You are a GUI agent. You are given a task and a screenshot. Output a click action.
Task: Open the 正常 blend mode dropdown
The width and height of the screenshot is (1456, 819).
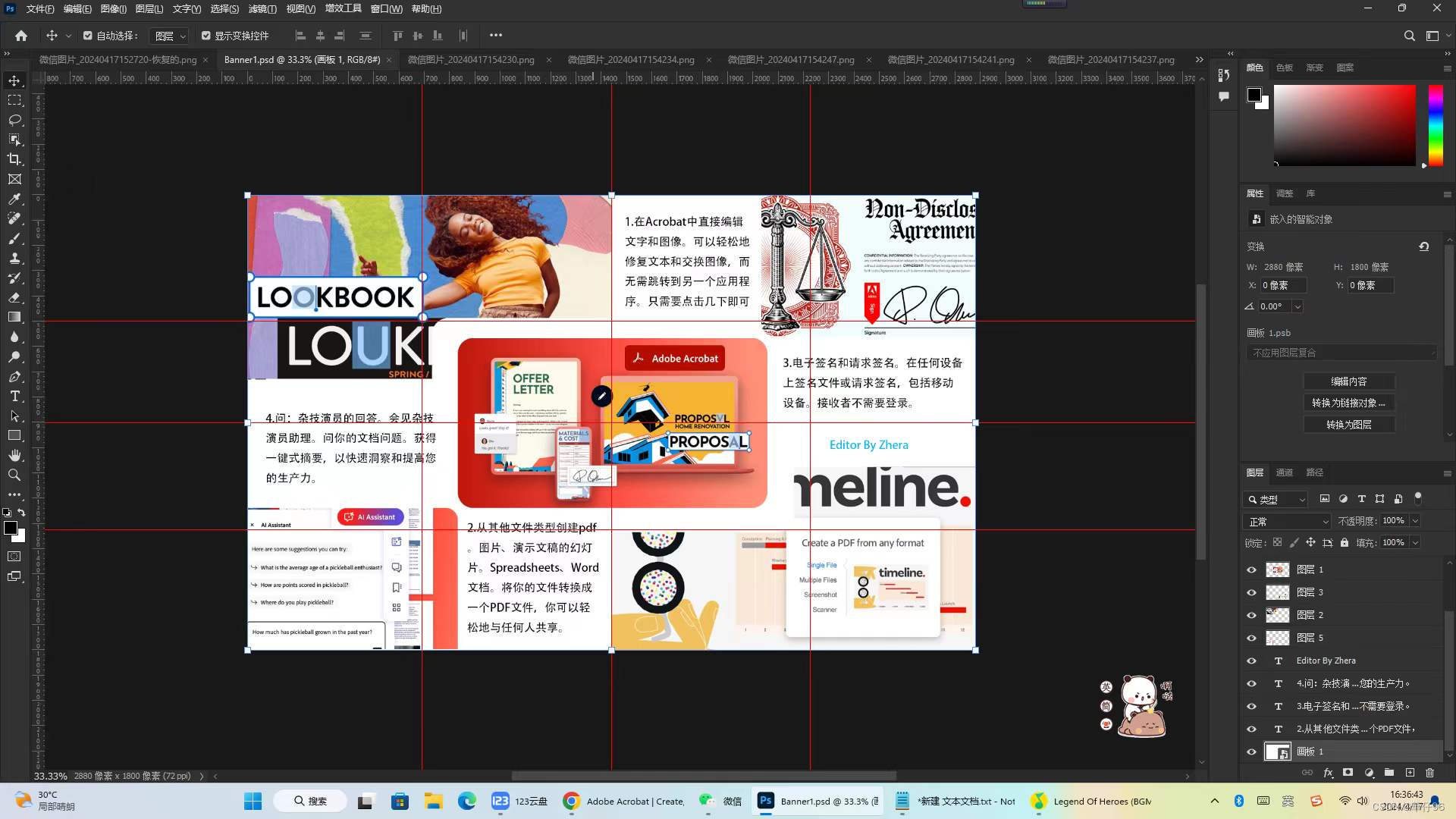pyautogui.click(x=1288, y=522)
